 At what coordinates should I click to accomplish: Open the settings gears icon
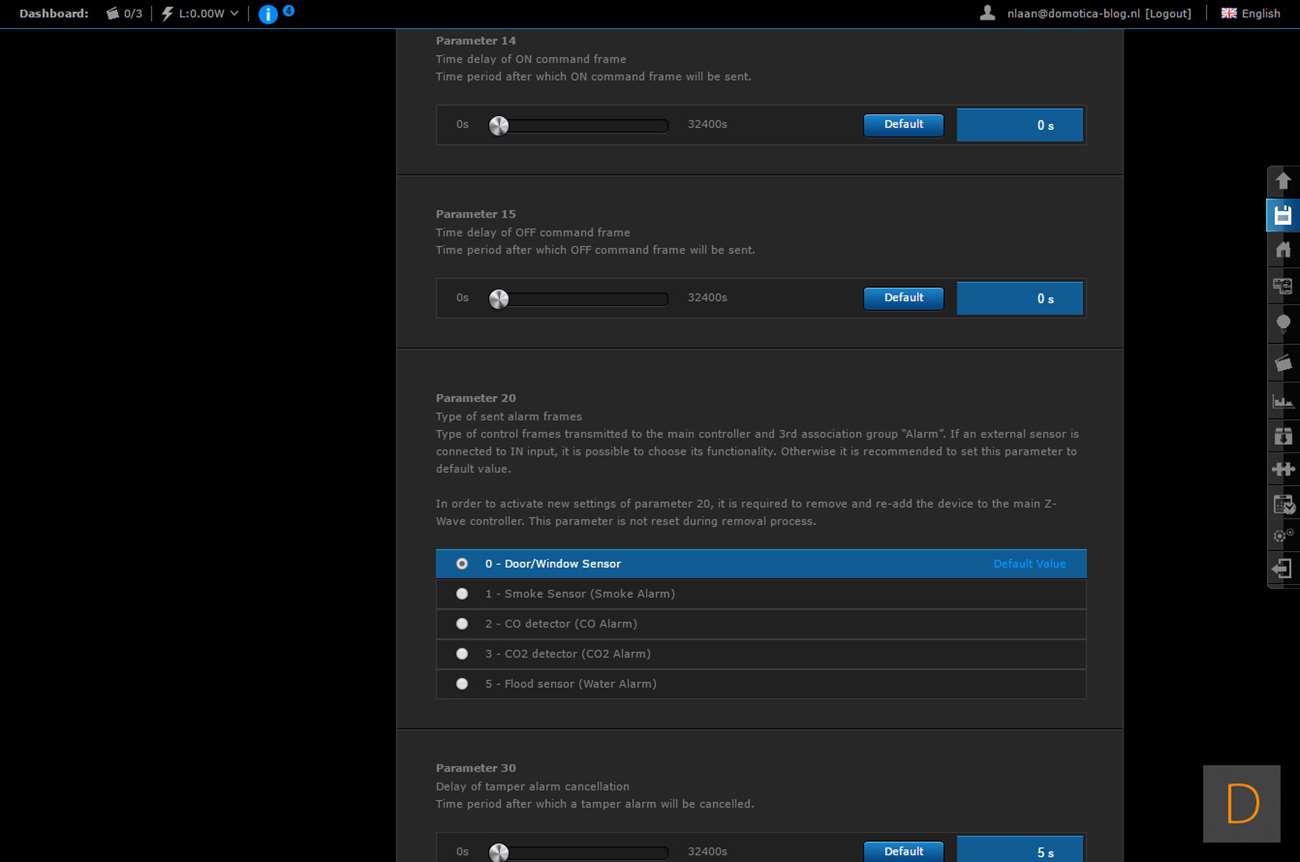1283,536
